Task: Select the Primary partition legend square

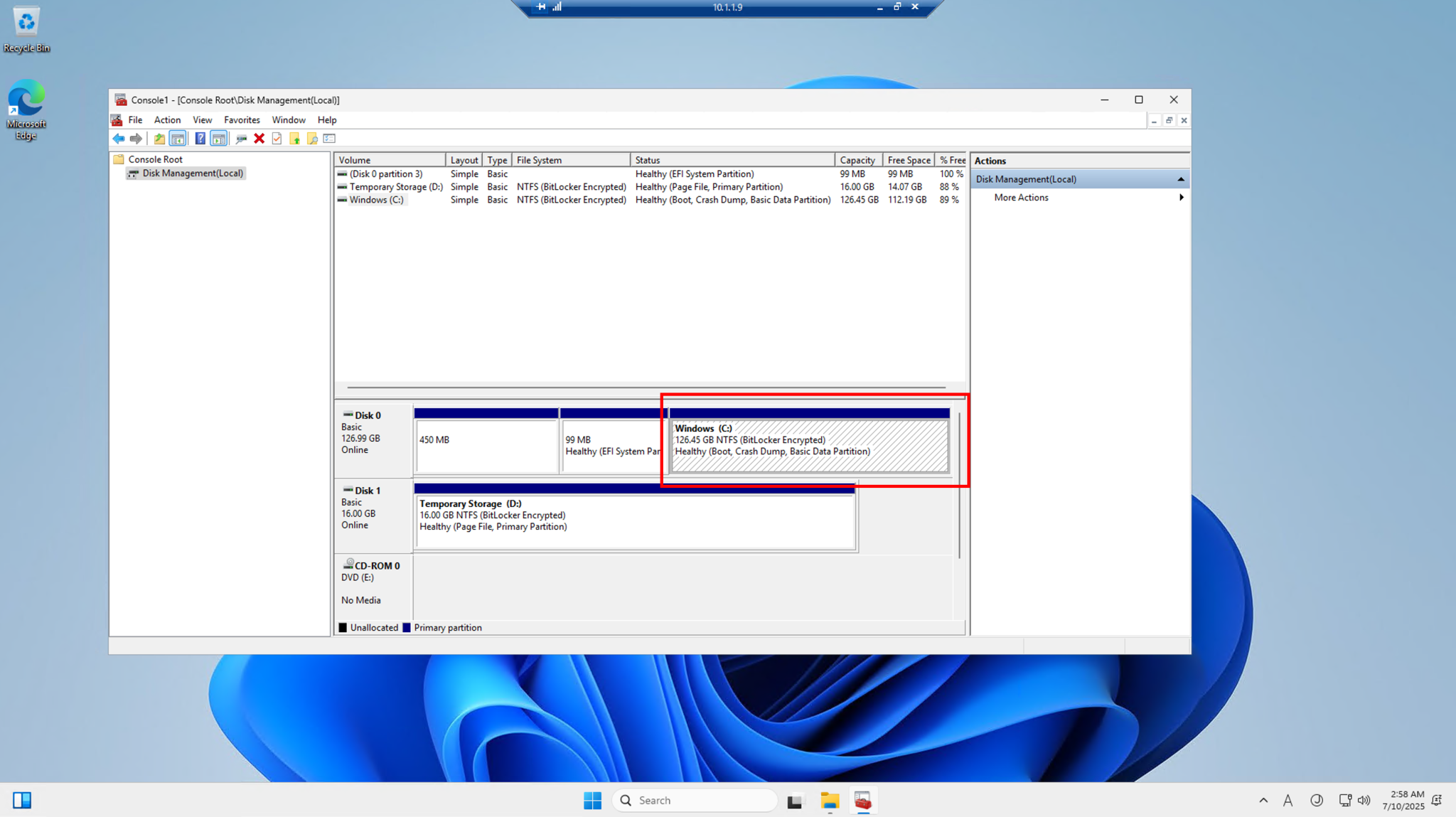Action: tap(407, 627)
